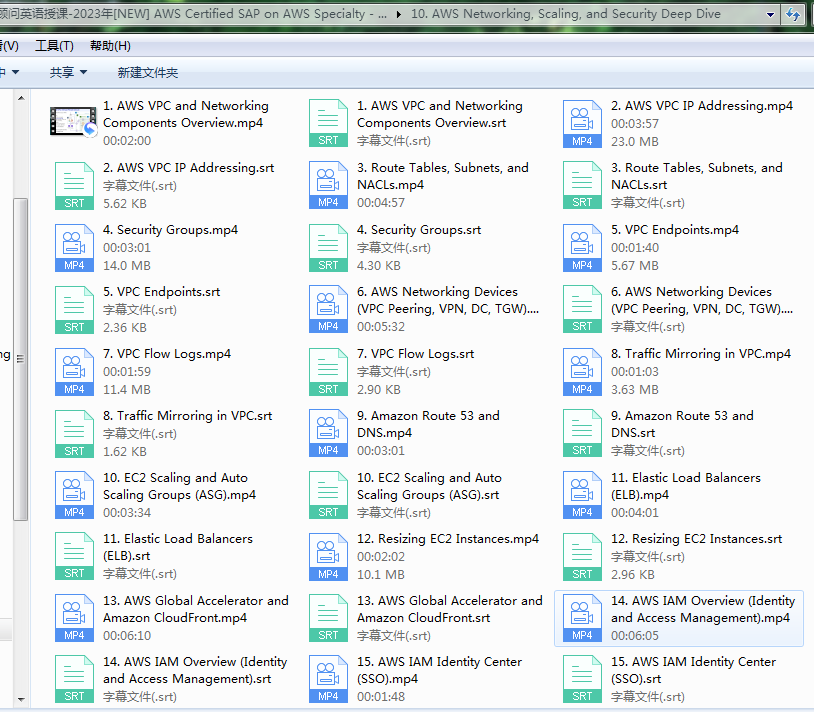
Task: Select file name '5. VPC Endpoints.mp4'
Action: (x=674, y=230)
